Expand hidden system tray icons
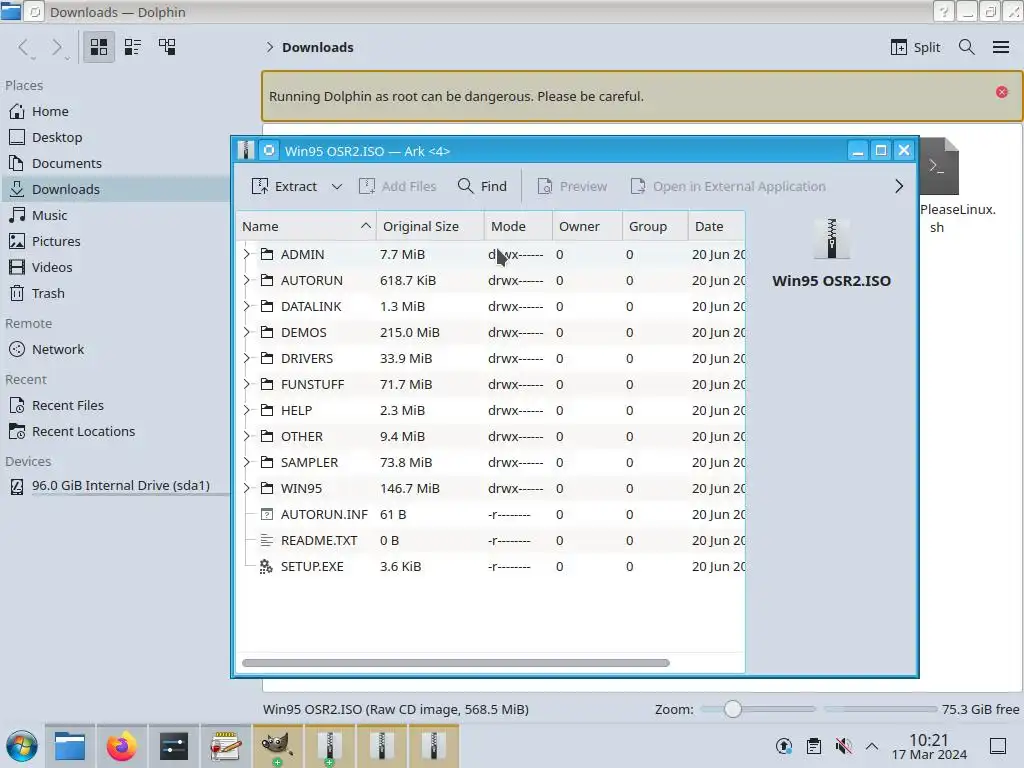 click(x=872, y=746)
